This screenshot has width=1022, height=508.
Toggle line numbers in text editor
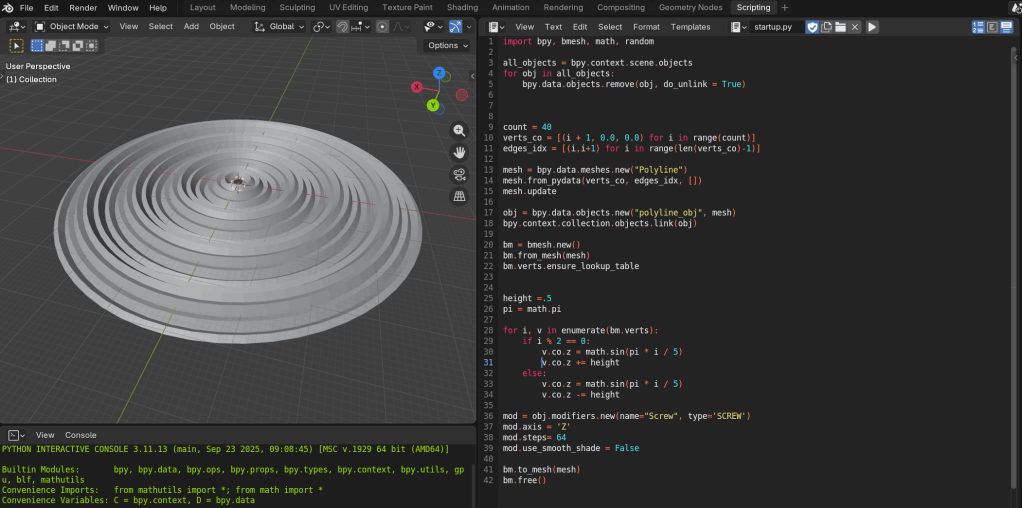tap(977, 27)
